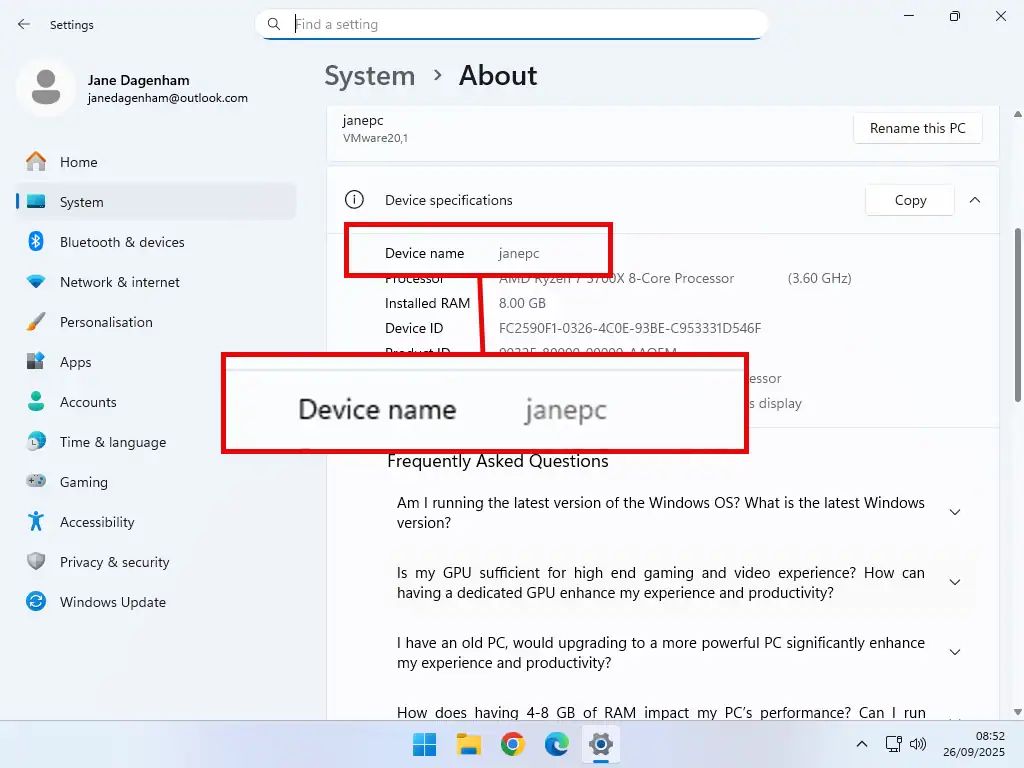
Task: Click the 8.00 GB Installed RAM value
Action: coord(522,303)
